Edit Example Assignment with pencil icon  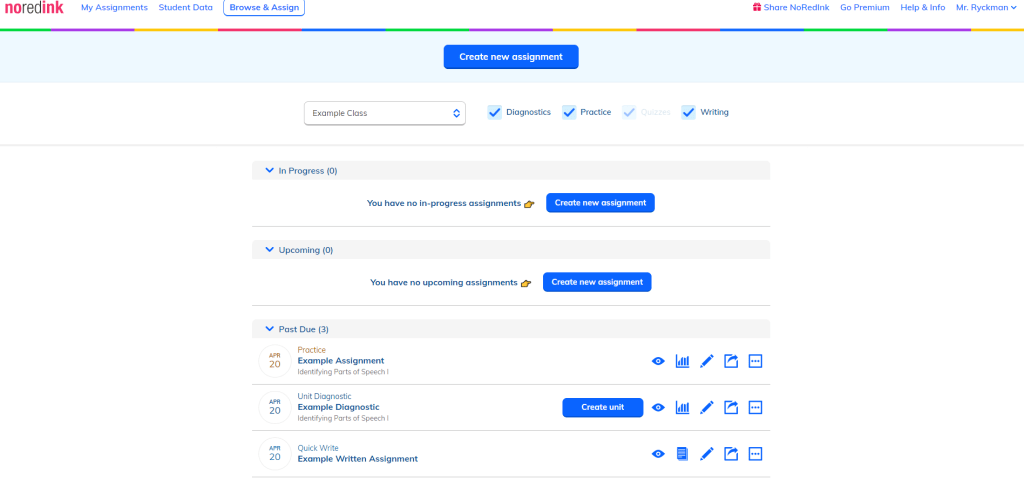(x=707, y=361)
